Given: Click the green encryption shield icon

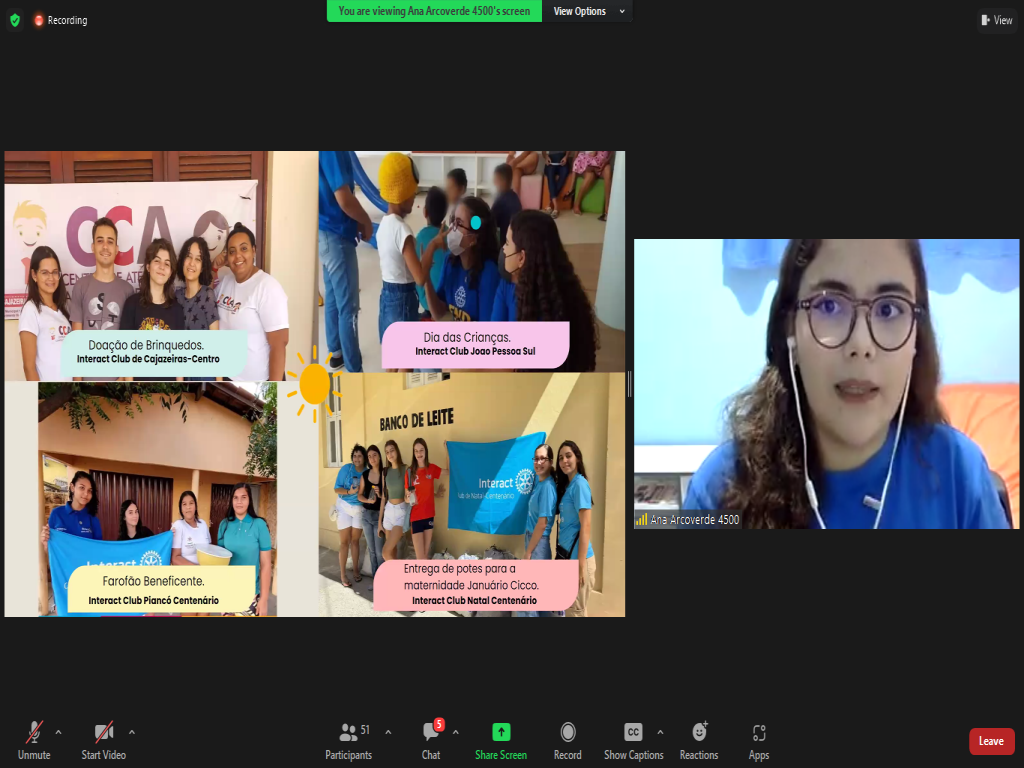Looking at the screenshot, I should coord(14,20).
